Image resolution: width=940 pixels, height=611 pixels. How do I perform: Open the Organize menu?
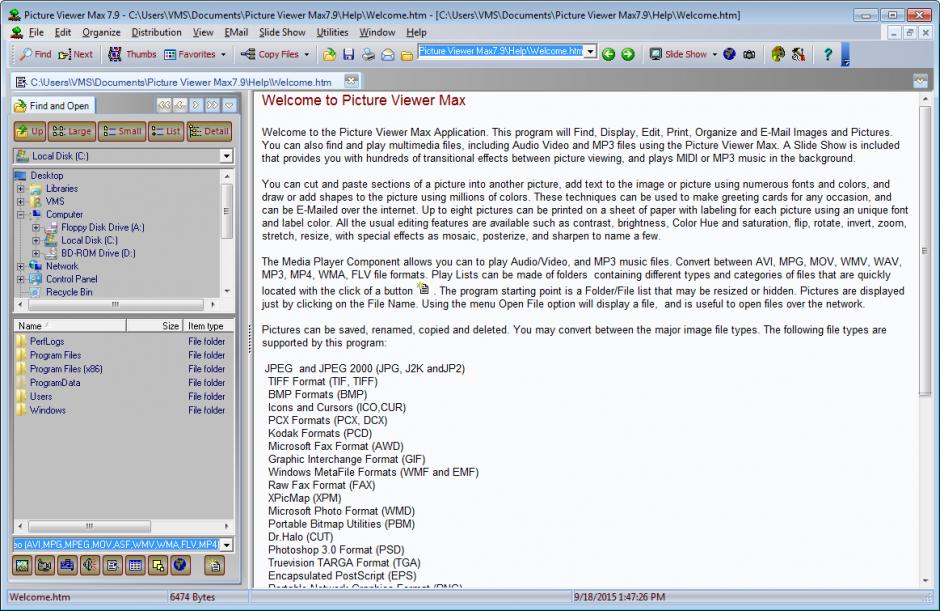tap(101, 32)
